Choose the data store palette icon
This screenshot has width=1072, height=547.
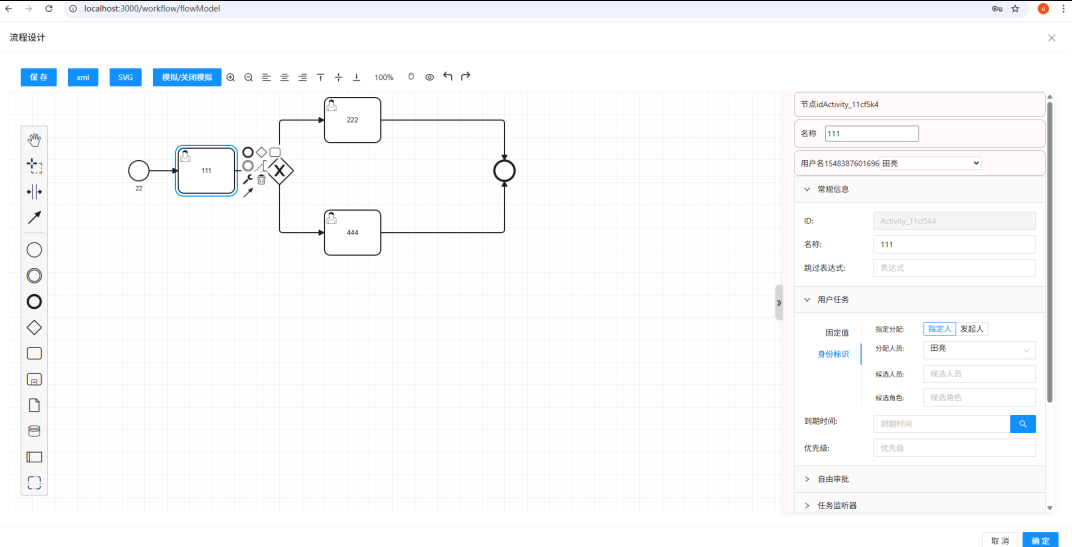pyautogui.click(x=34, y=431)
